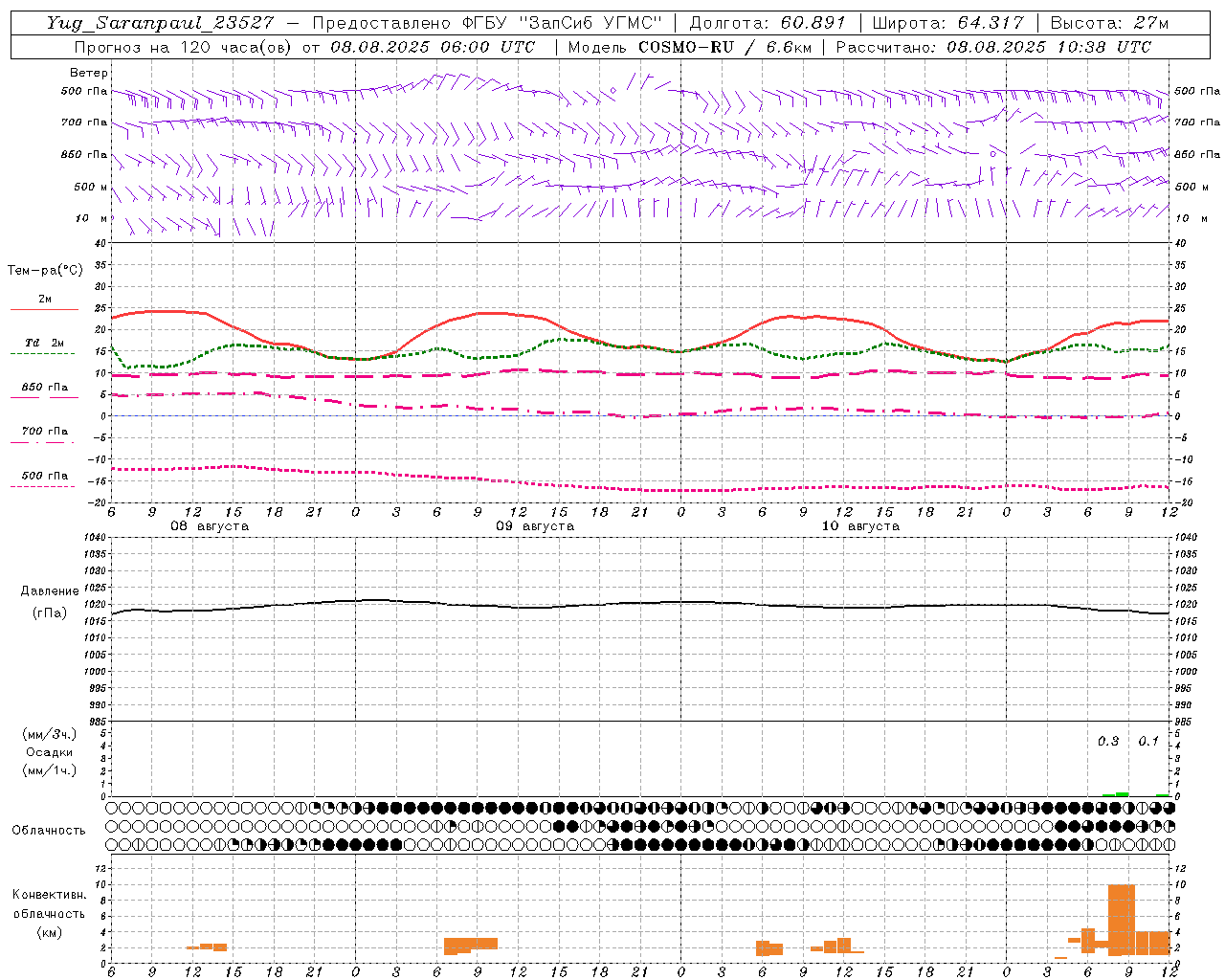Click the 09 августа date label
Viewport: 1225px width, 980px height.
click(x=535, y=526)
